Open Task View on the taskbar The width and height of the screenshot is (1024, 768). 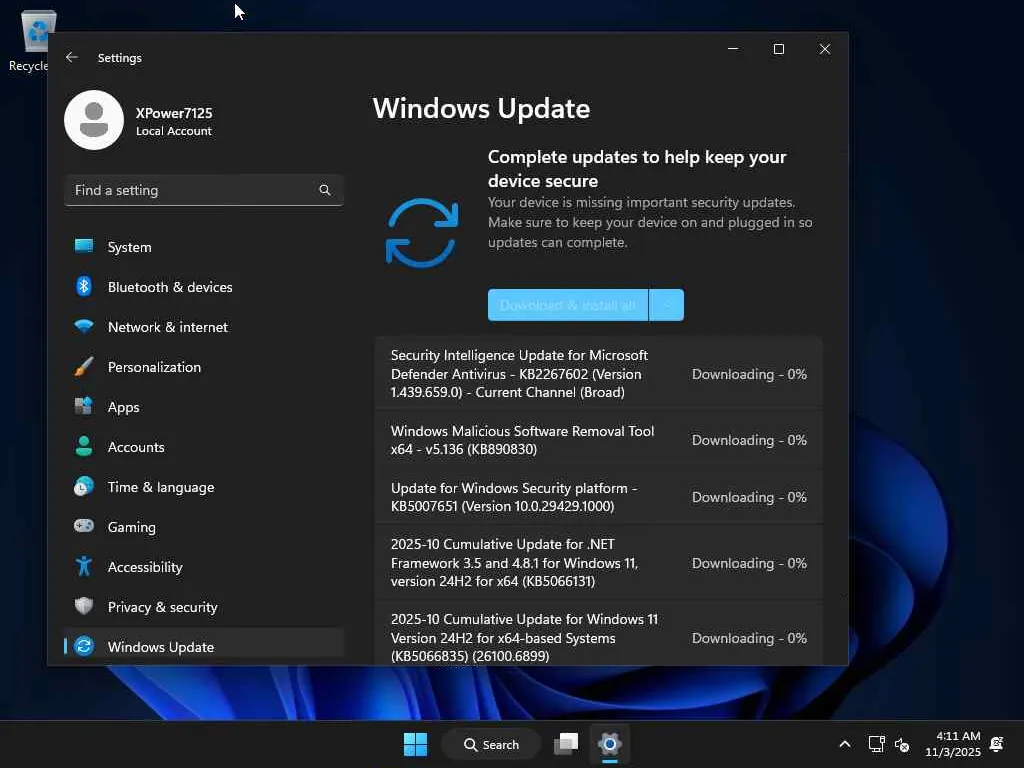tap(566, 744)
